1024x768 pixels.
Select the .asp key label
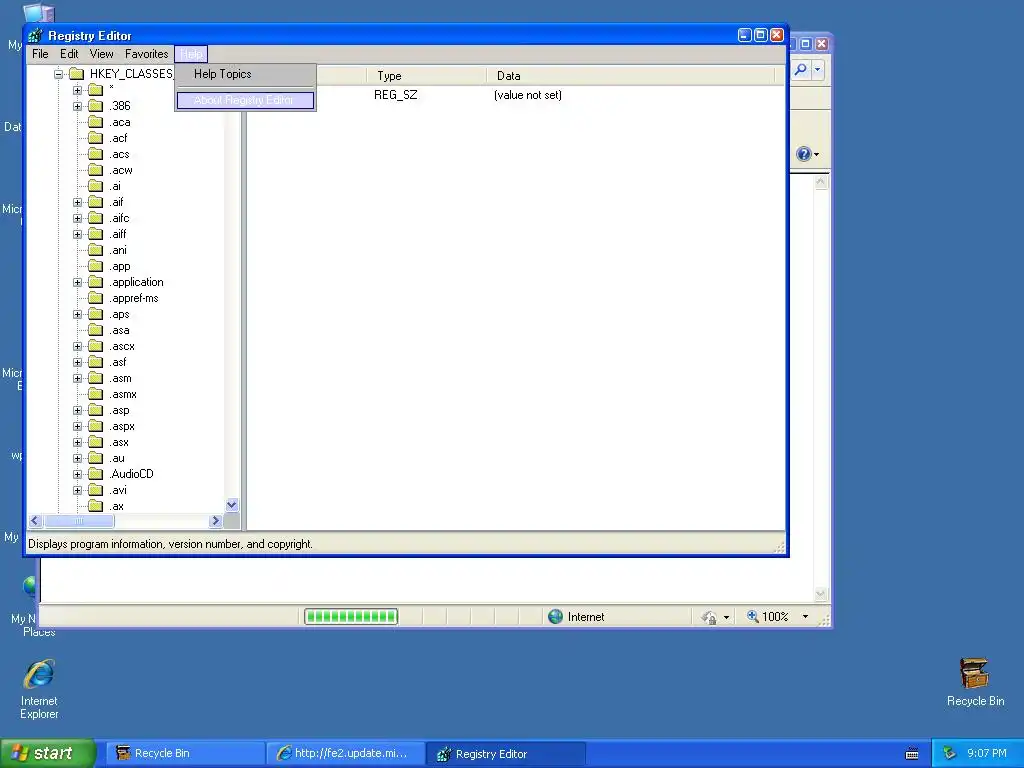click(120, 410)
